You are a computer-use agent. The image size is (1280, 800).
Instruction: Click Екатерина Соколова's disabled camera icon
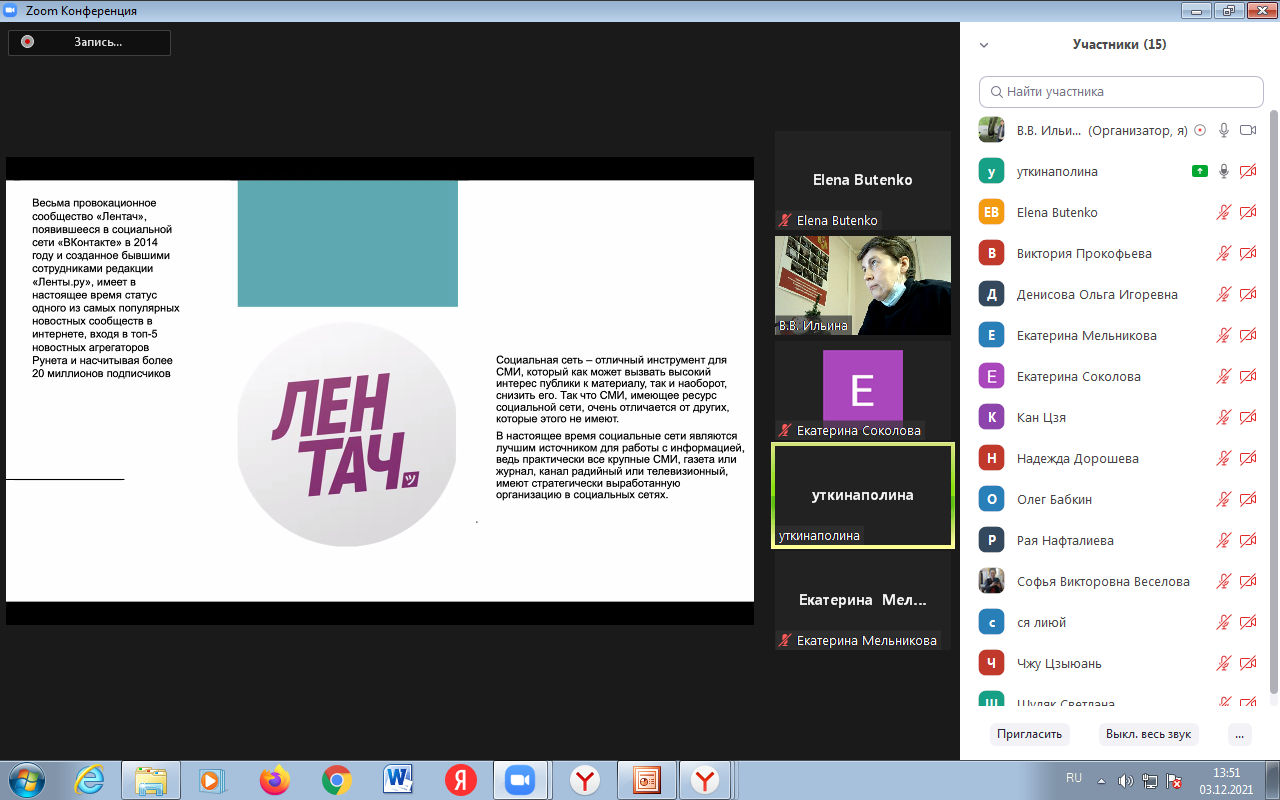pos(1247,376)
